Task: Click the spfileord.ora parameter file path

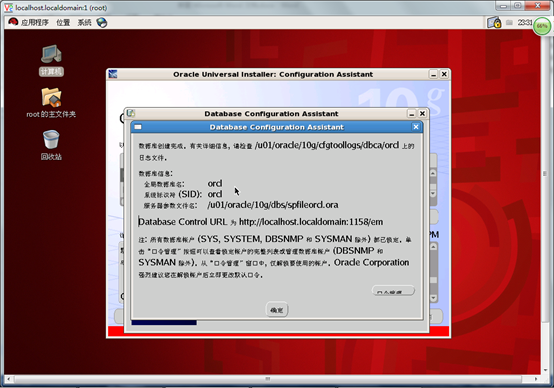Action: click(x=273, y=205)
